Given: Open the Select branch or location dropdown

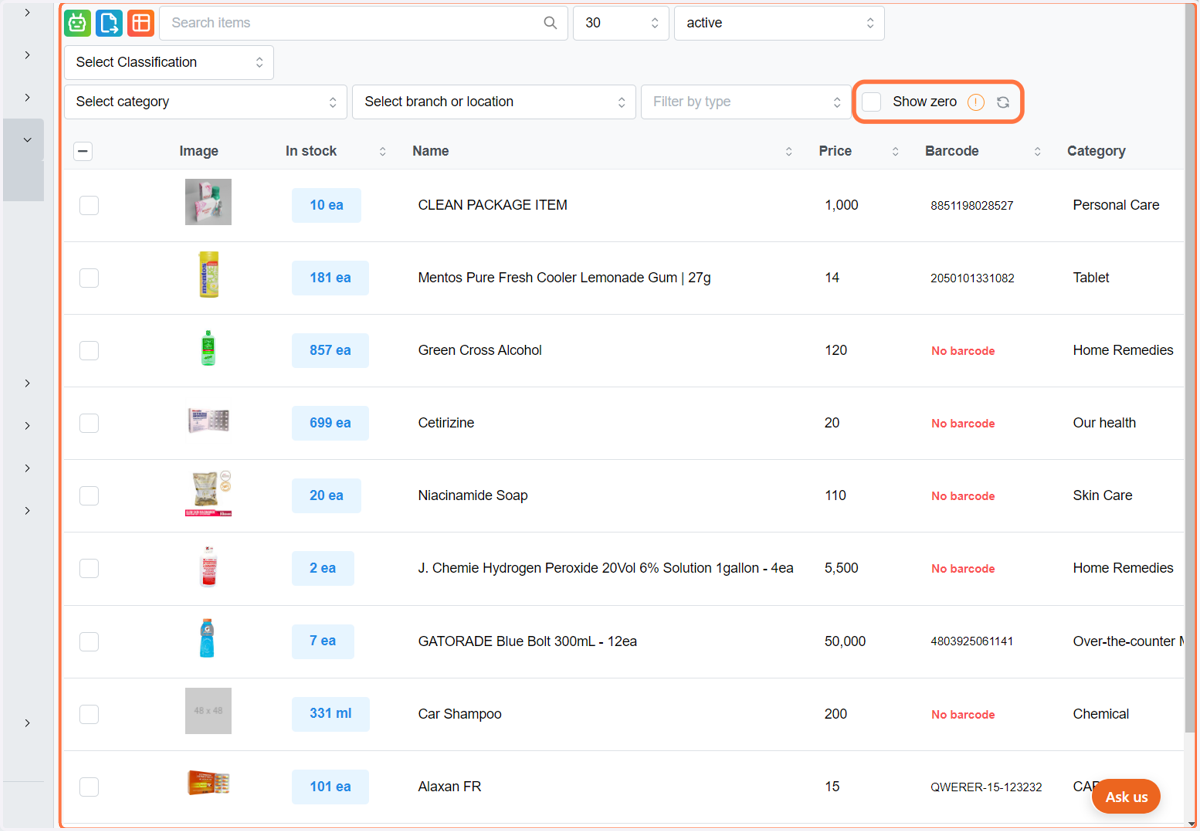Looking at the screenshot, I should click(x=494, y=102).
